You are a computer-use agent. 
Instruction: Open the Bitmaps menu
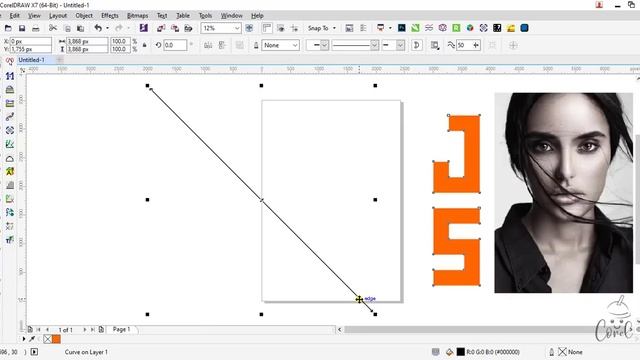(138, 16)
